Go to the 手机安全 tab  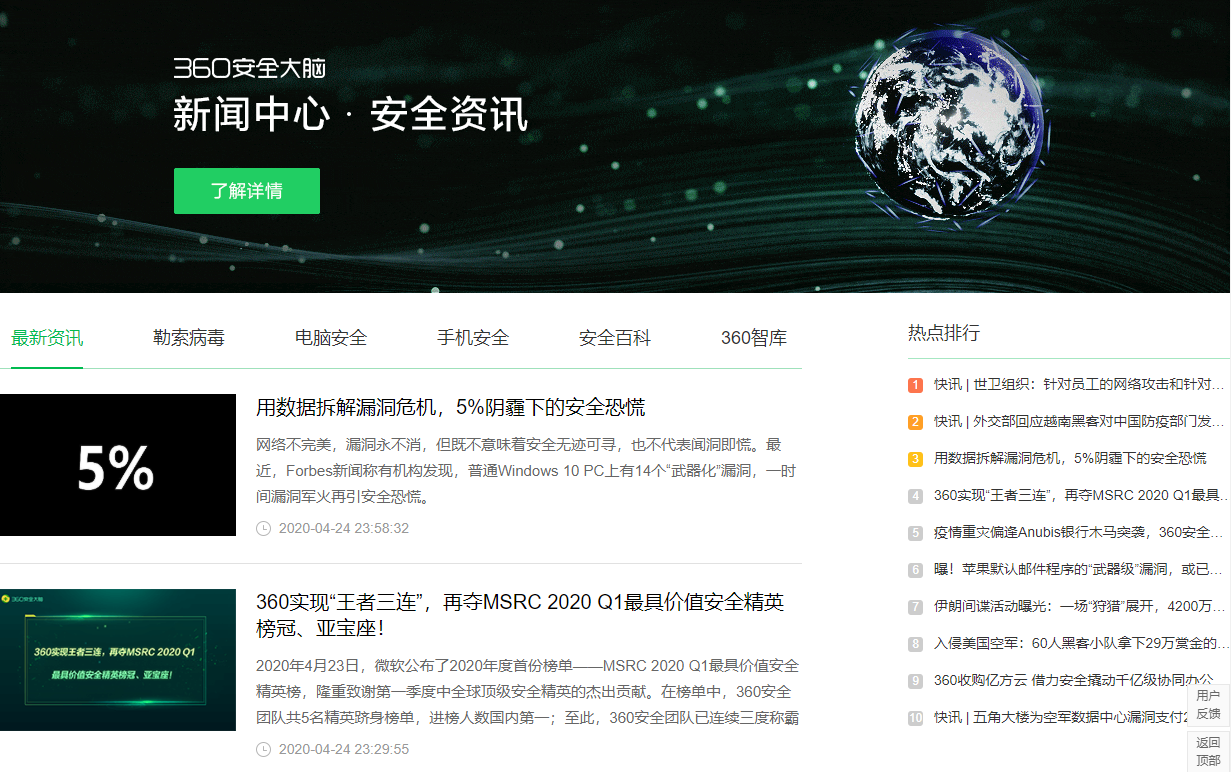[473, 338]
